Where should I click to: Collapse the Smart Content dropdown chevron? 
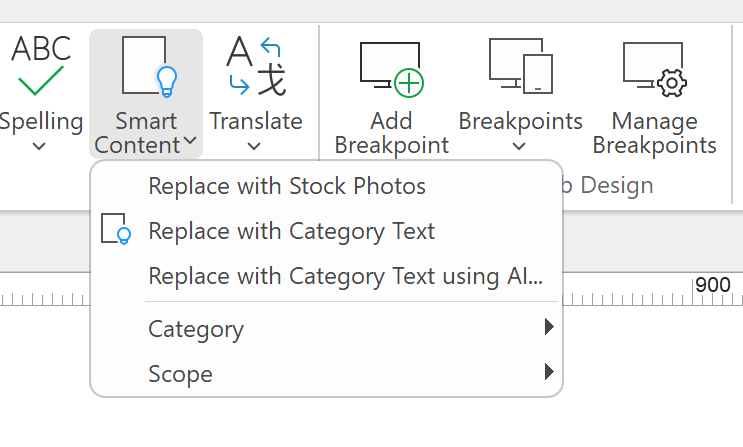point(190,145)
